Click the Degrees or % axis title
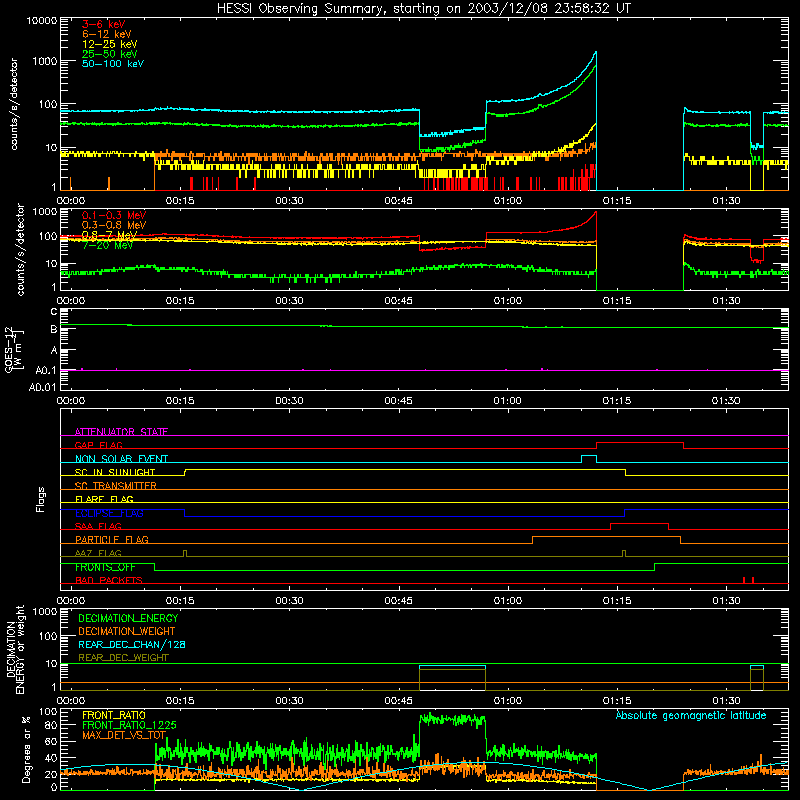This screenshot has height=800, width=800. point(26,749)
